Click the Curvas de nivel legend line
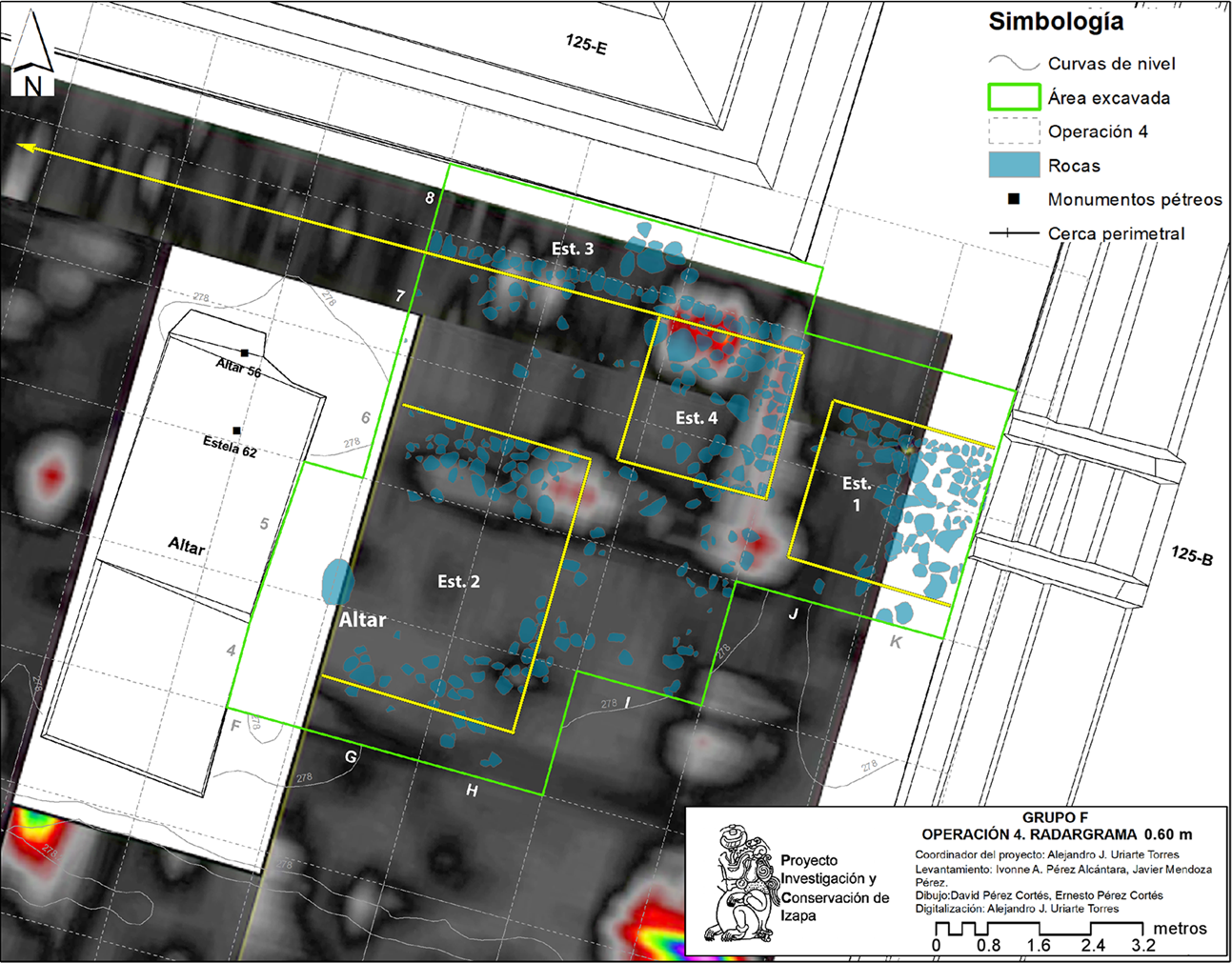 coord(1014,64)
